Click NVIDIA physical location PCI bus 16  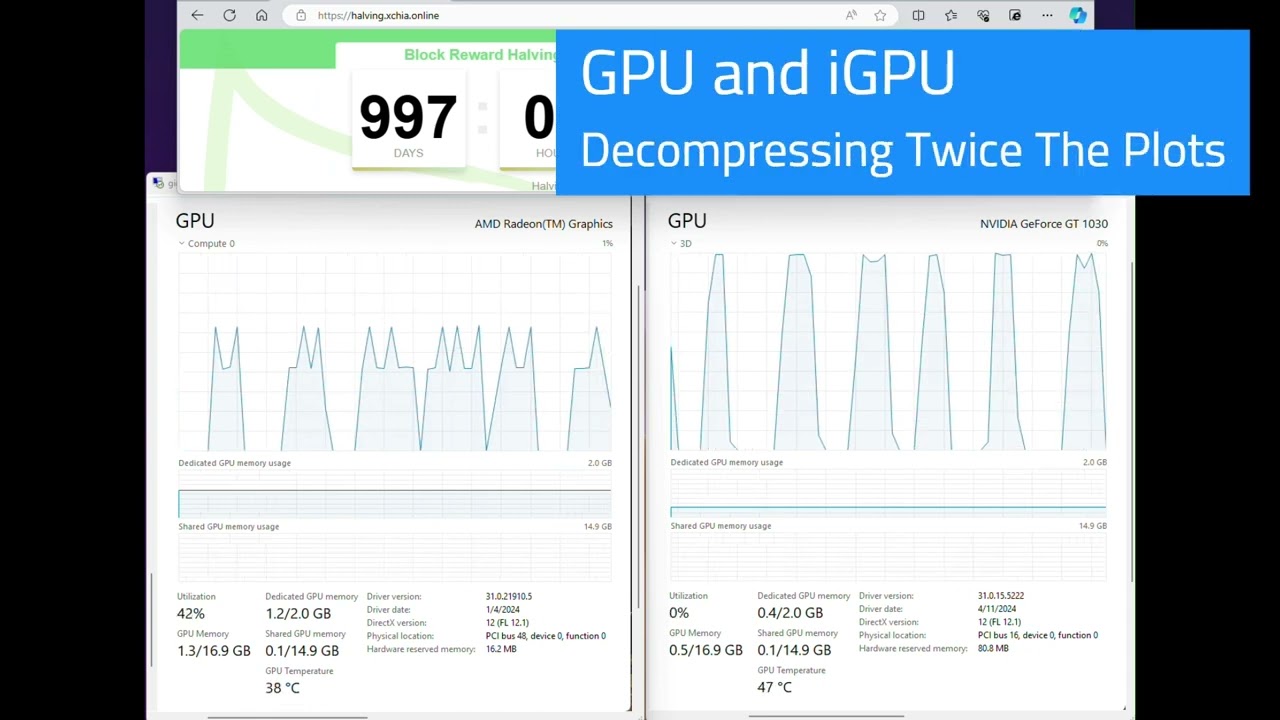pos(1038,635)
